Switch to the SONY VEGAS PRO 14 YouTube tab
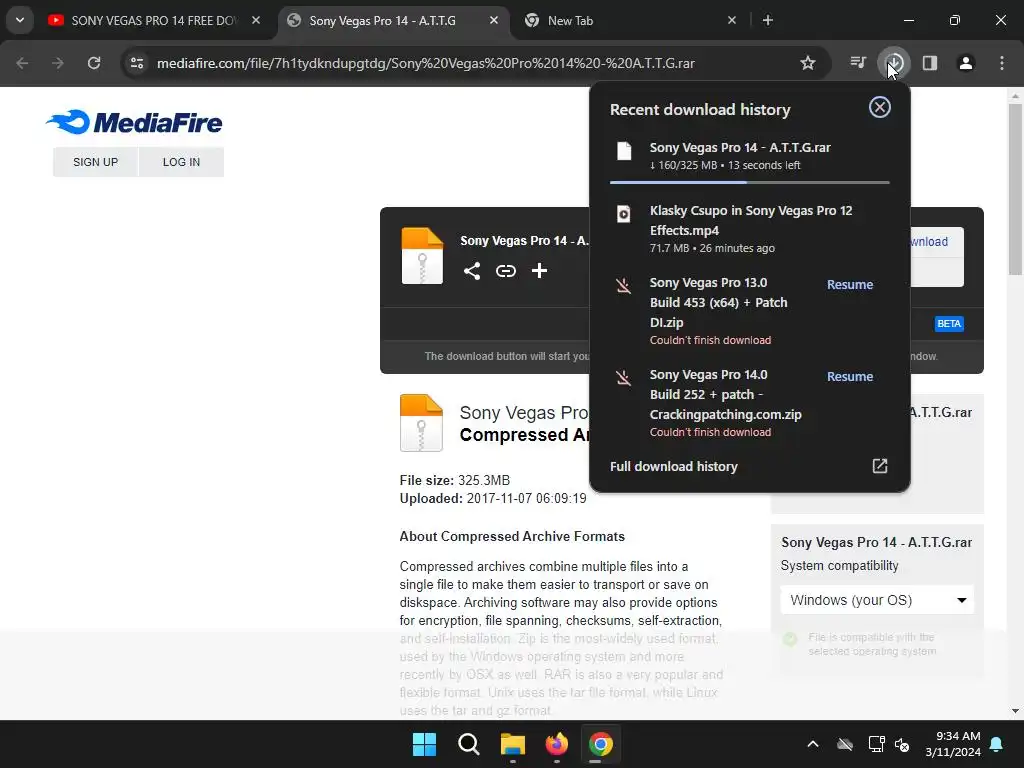1024x768 pixels. [x=153, y=21]
